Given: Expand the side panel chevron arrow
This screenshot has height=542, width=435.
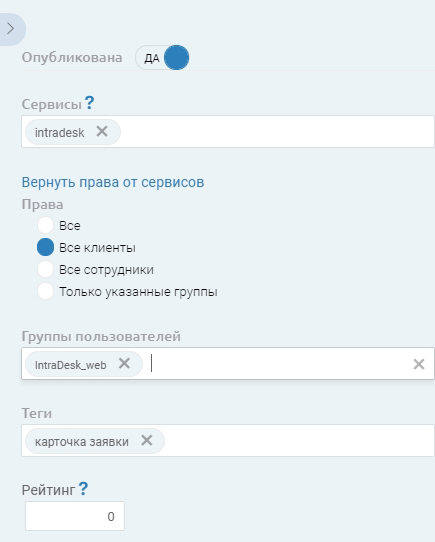Looking at the screenshot, I should click(11, 29).
